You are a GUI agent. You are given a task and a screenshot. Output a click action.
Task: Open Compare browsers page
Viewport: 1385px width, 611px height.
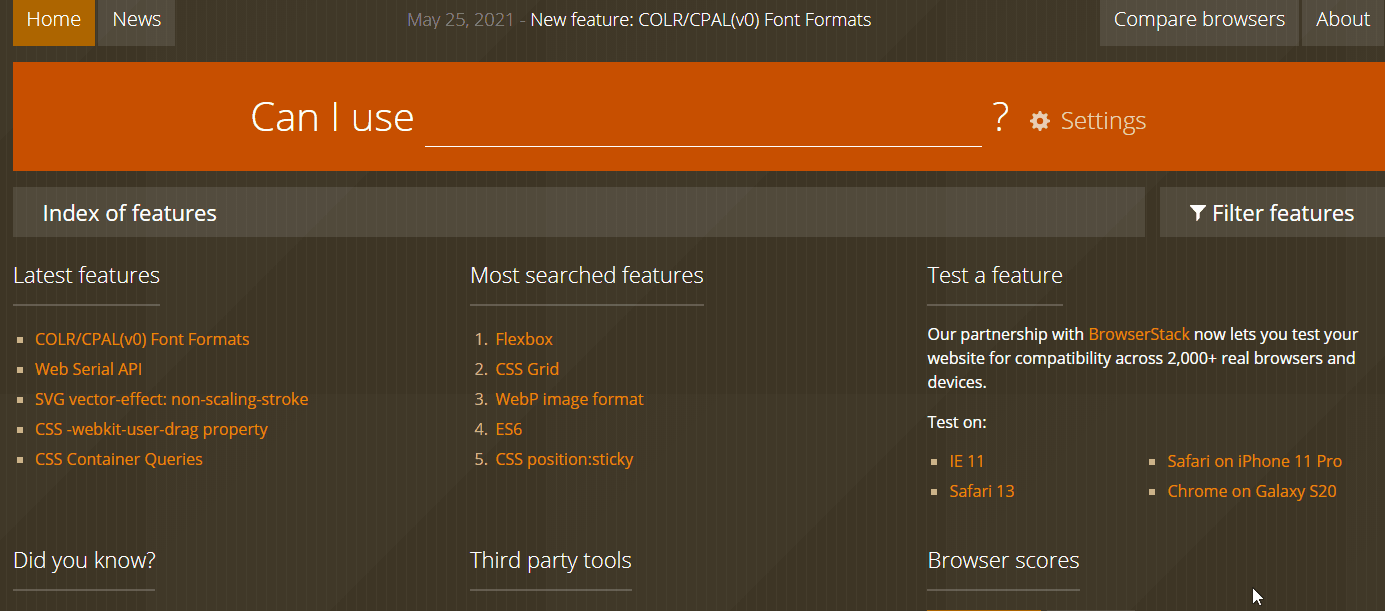[x=1199, y=20]
